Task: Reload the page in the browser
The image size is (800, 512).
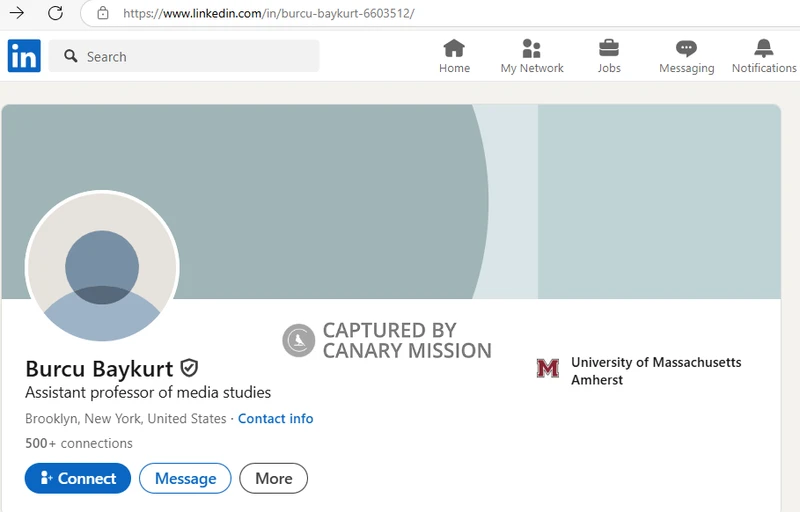Action: [56, 13]
